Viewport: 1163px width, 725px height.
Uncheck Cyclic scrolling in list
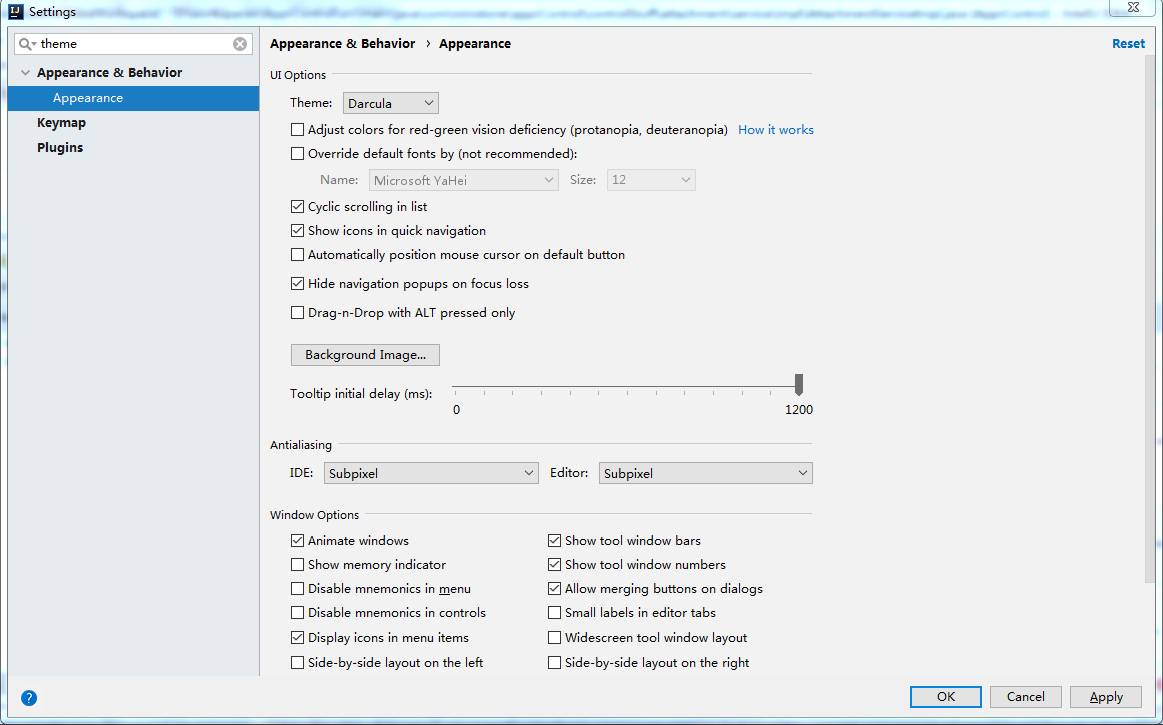pos(297,206)
